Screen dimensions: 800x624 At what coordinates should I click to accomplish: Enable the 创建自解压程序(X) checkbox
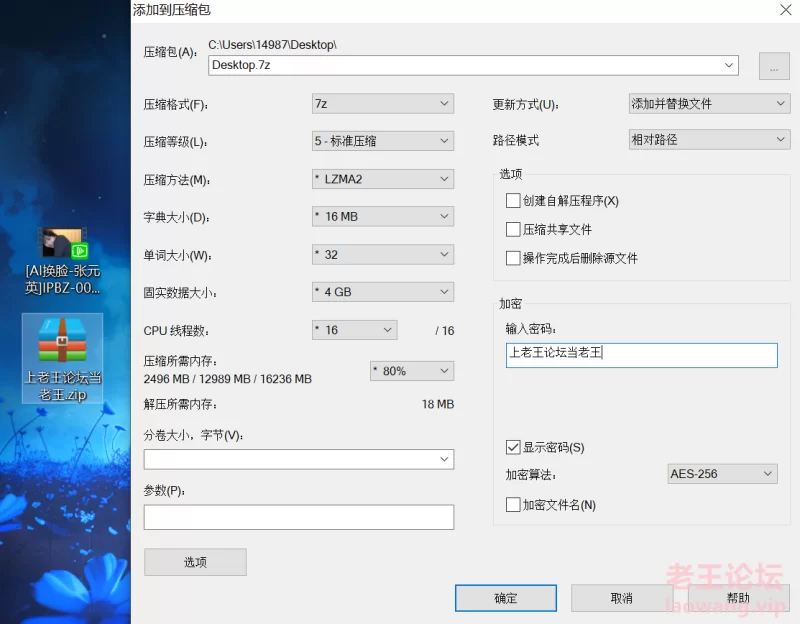[x=513, y=201]
